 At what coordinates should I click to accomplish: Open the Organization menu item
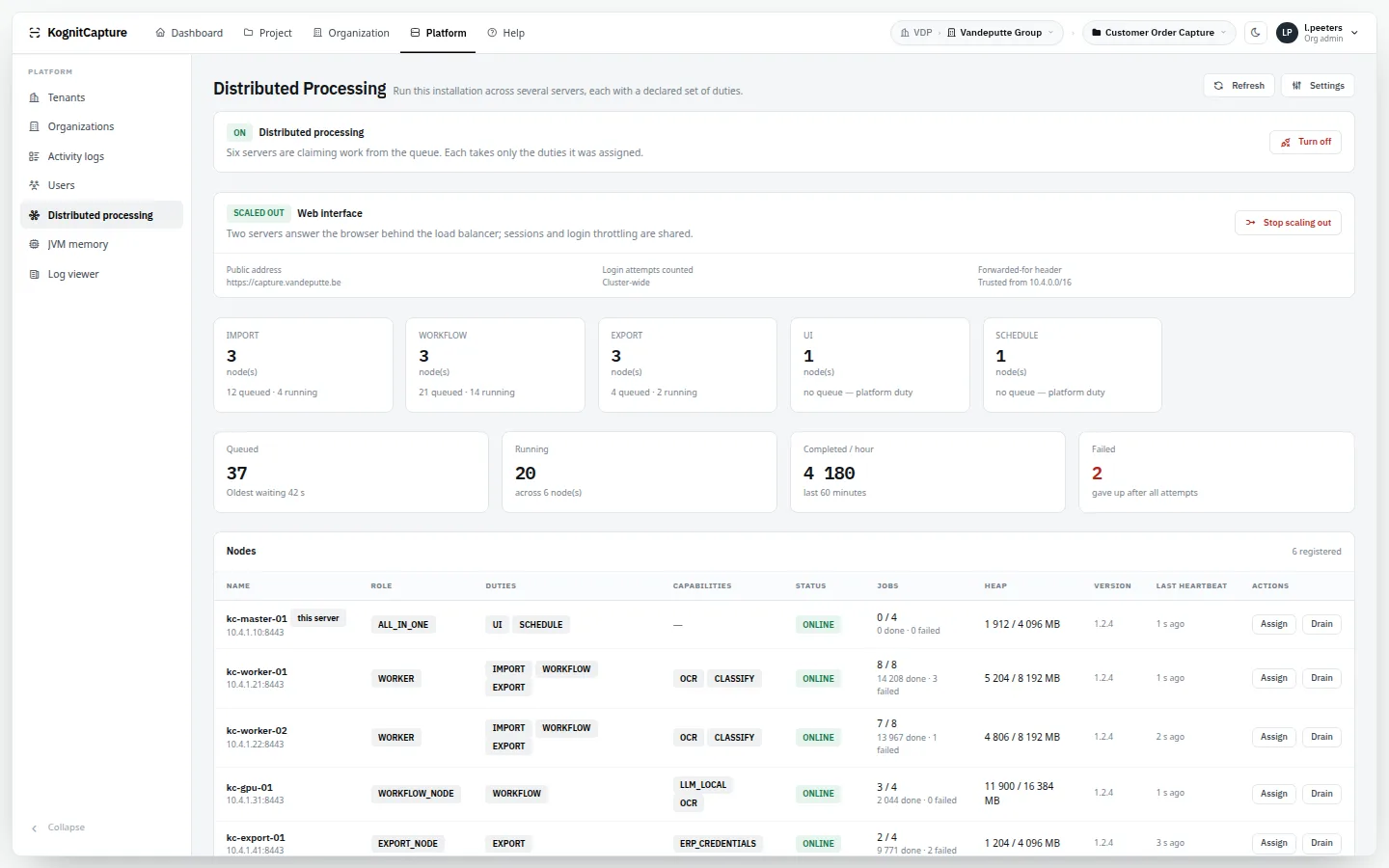point(351,33)
